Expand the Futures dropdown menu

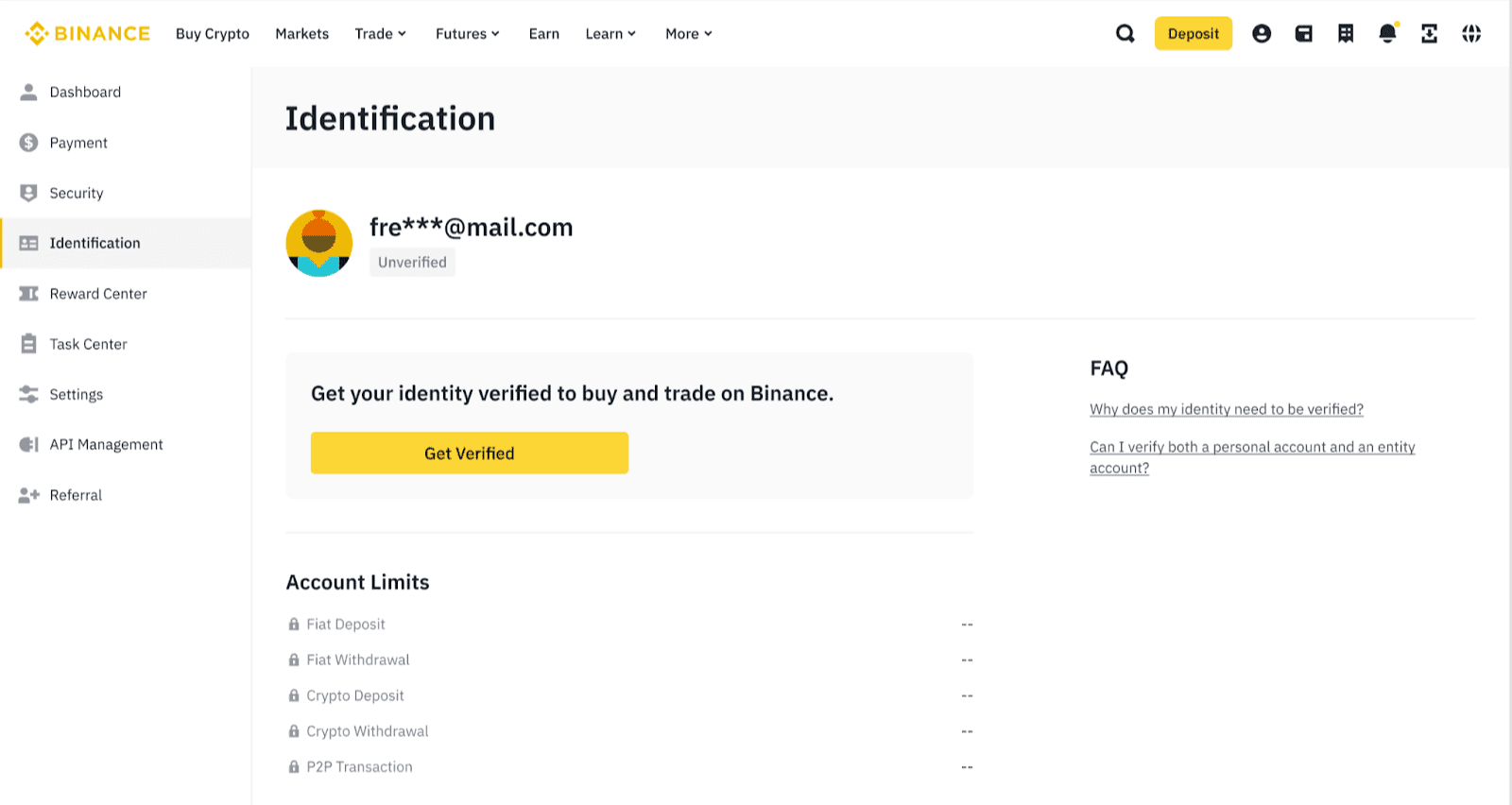click(x=467, y=34)
